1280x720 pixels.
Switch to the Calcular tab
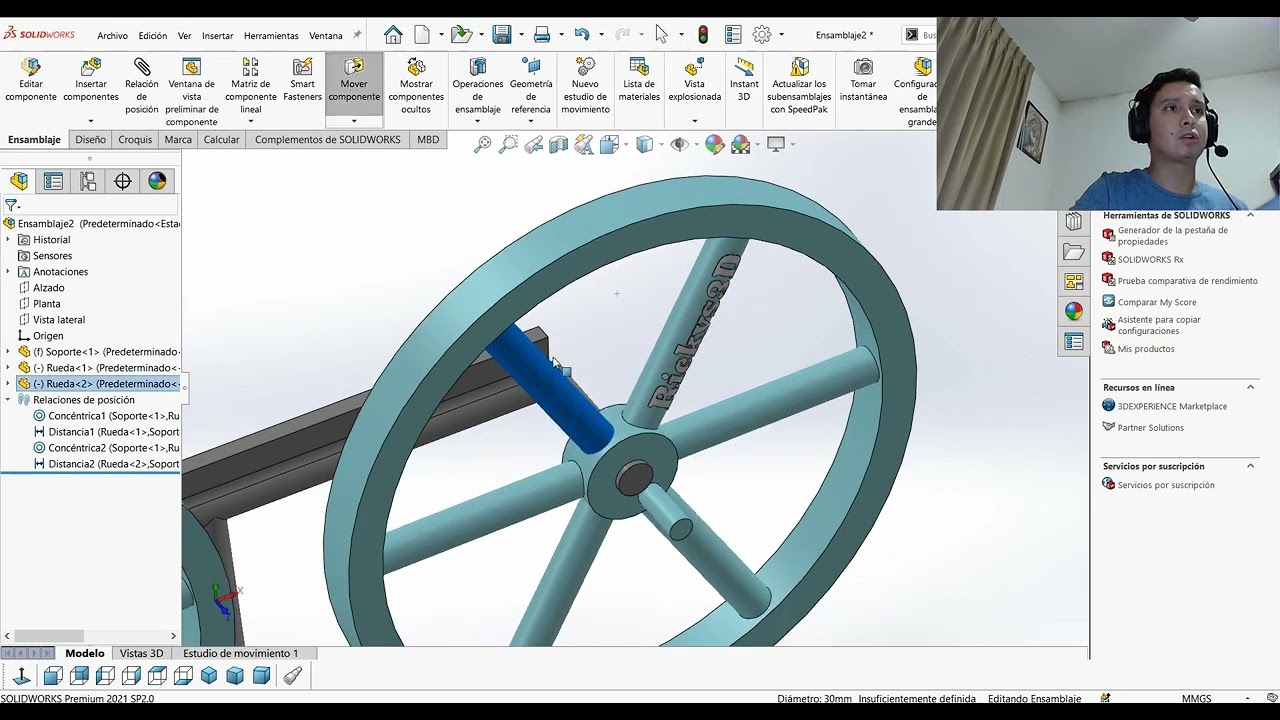[221, 140]
